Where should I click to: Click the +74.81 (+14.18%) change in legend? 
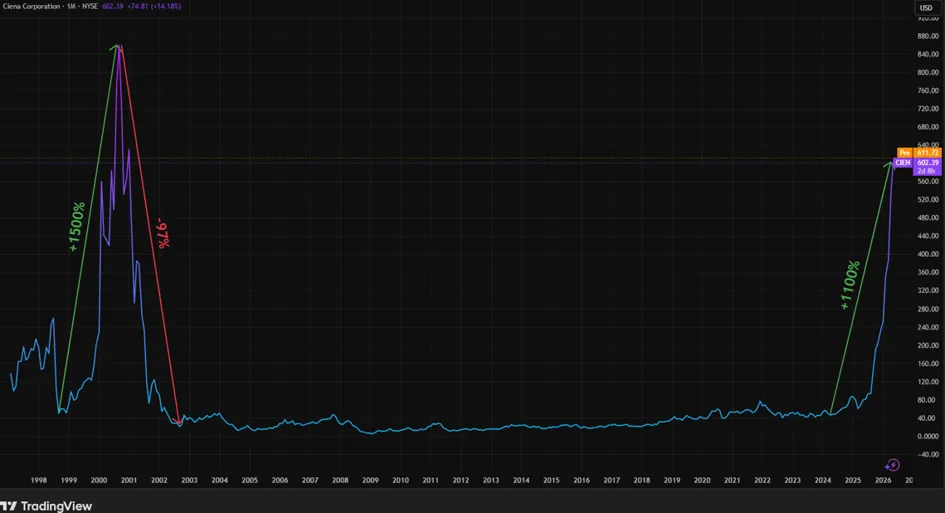tap(154, 6)
